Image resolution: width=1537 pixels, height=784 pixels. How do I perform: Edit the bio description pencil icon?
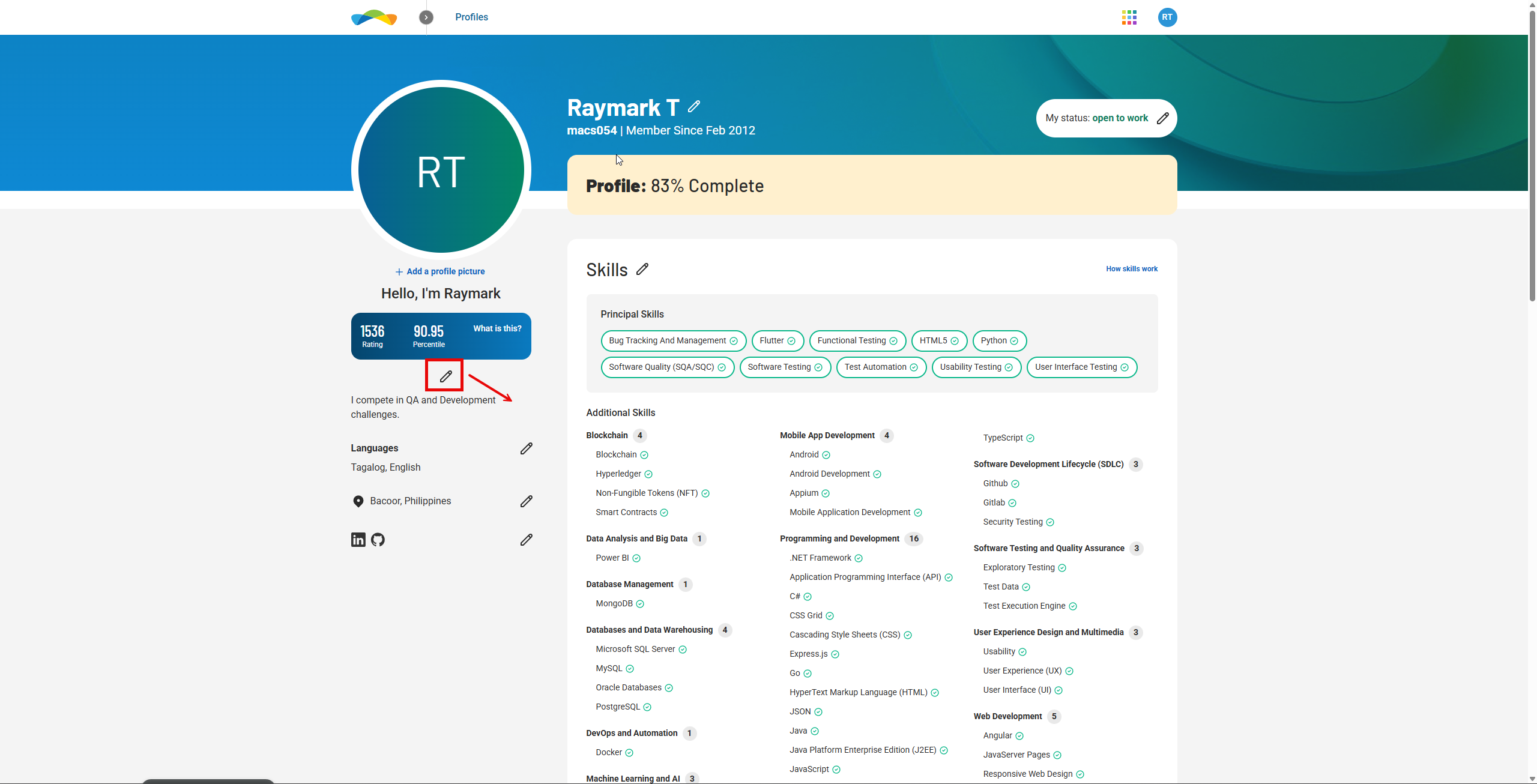(x=445, y=376)
